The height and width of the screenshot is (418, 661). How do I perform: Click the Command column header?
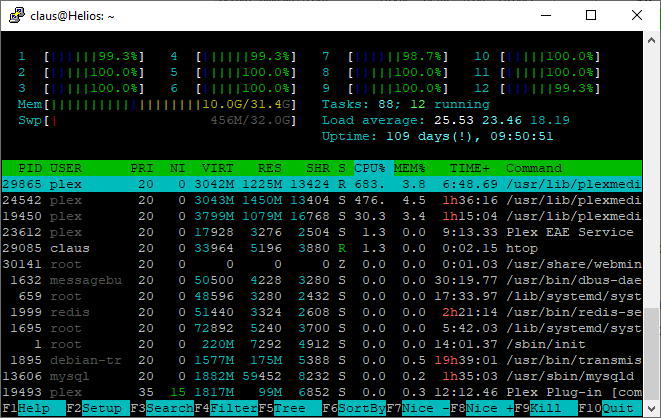coord(534,168)
